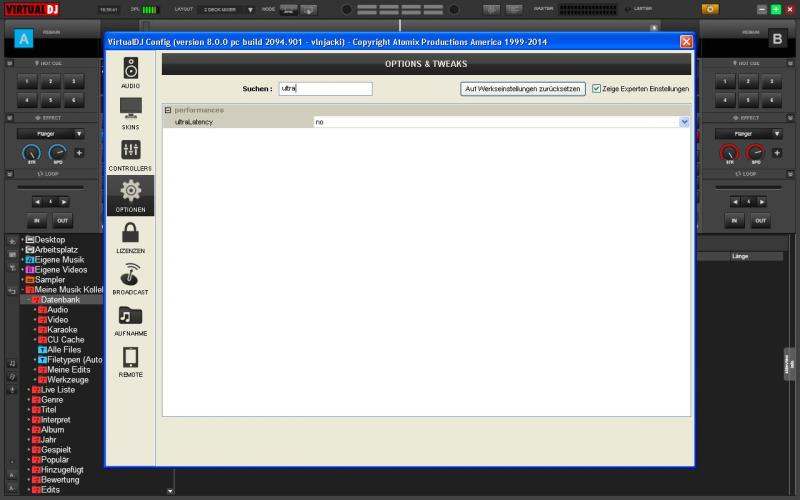This screenshot has width=800, height=500.
Task: Close the VirtualDJ Config dialog
Action: coord(686,42)
